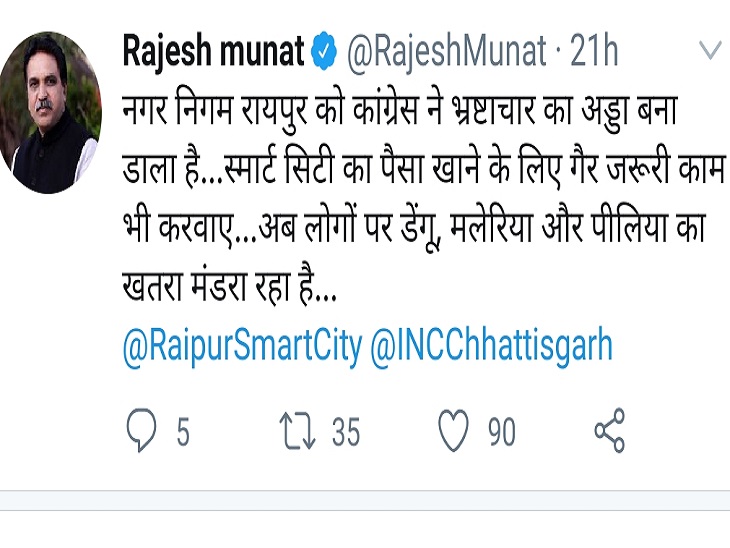Click the reply count 5
The width and height of the screenshot is (730, 548).
tap(183, 432)
